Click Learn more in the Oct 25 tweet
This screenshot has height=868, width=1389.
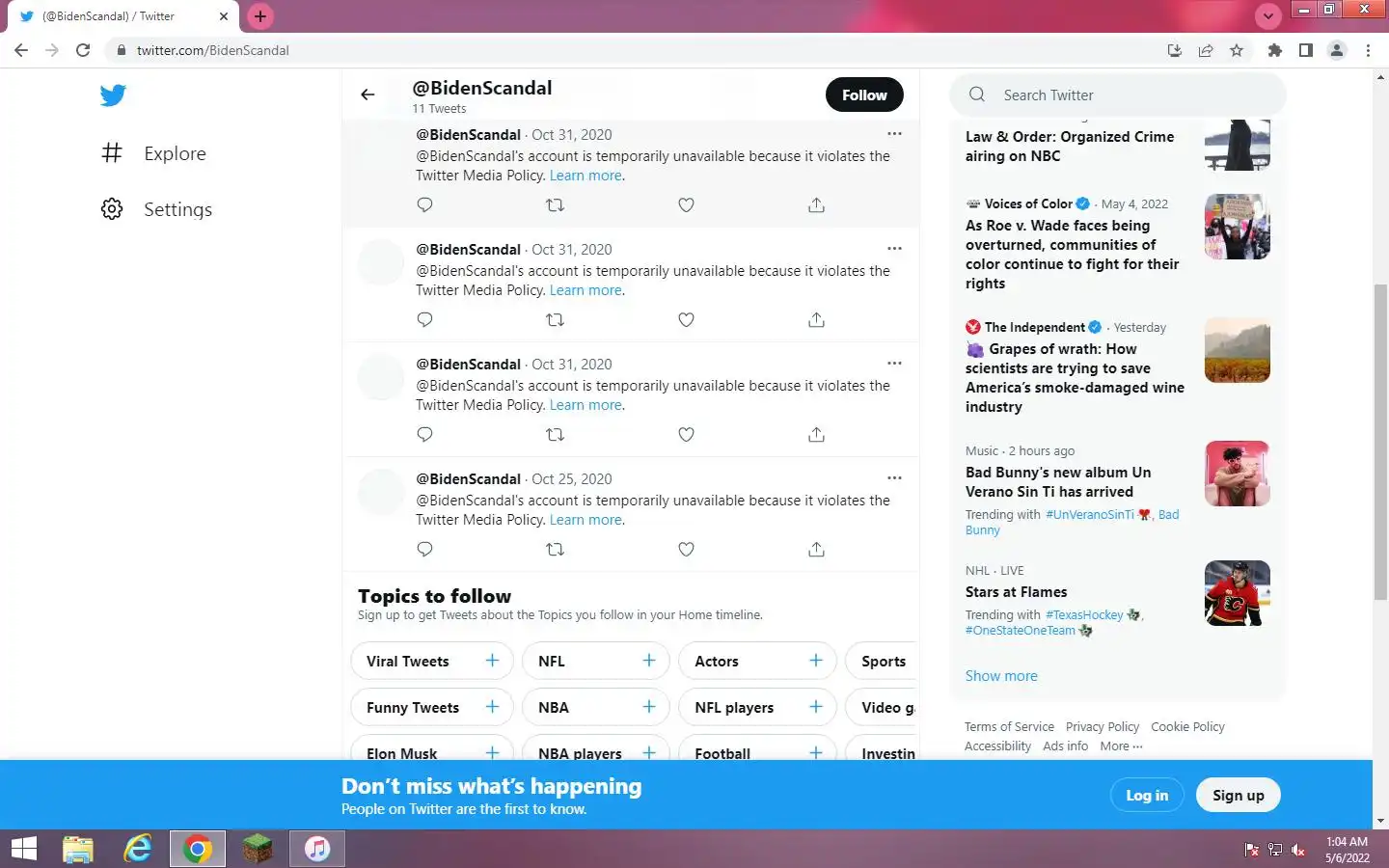pos(586,520)
